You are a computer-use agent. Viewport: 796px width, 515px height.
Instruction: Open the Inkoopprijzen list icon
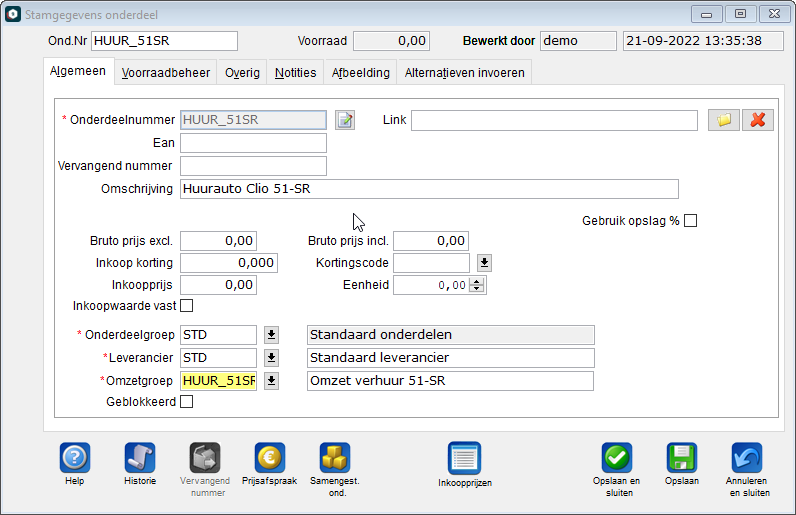pos(465,458)
